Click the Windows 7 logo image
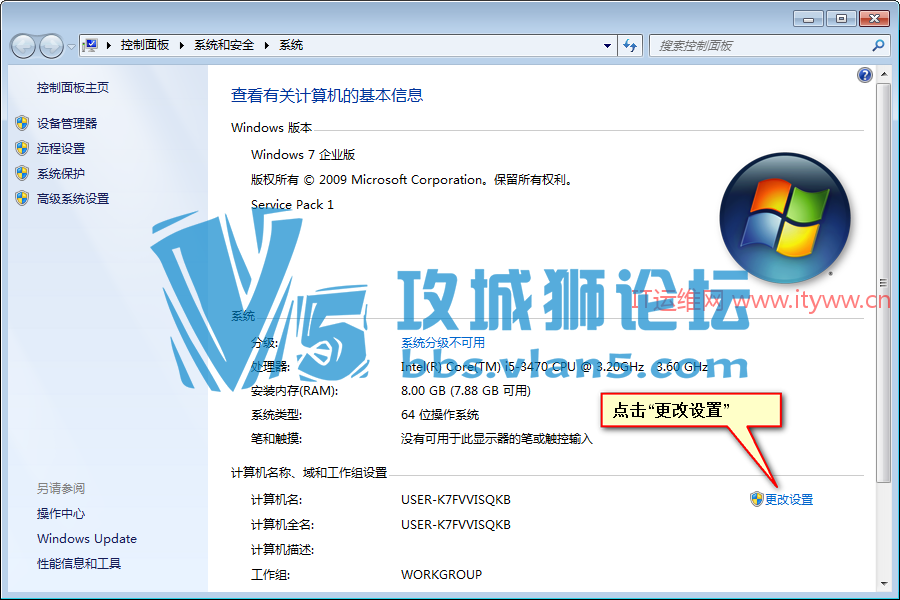900x600 pixels. pos(785,218)
